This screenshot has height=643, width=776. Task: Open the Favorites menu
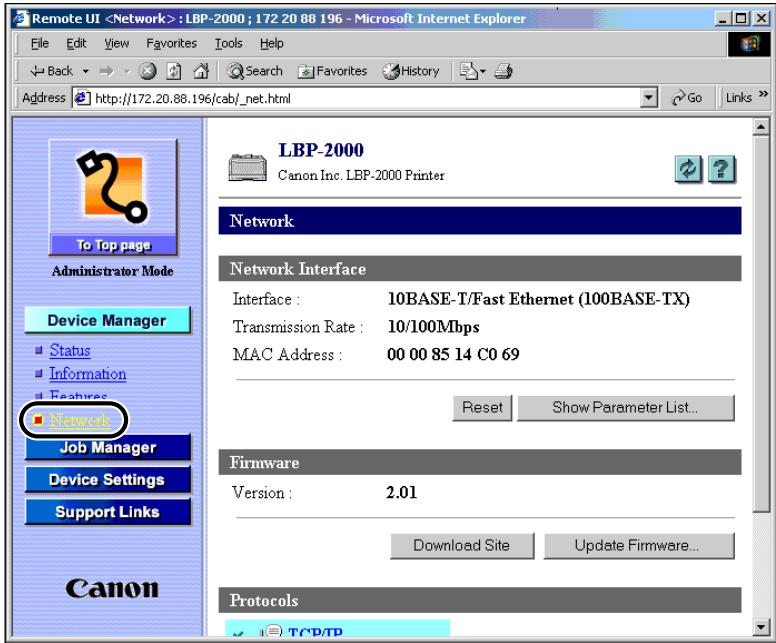(x=171, y=44)
